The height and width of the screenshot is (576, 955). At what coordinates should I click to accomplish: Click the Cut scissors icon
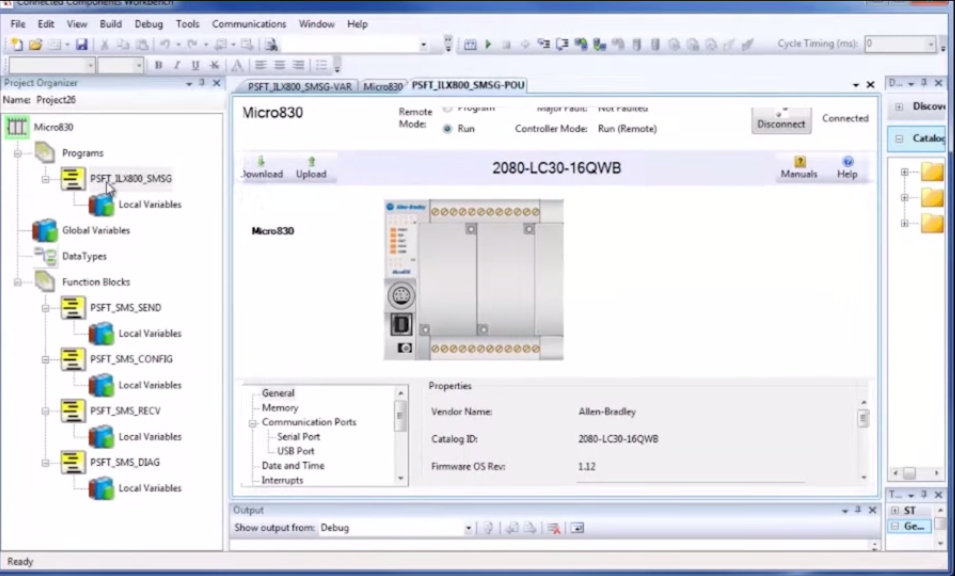[104, 44]
